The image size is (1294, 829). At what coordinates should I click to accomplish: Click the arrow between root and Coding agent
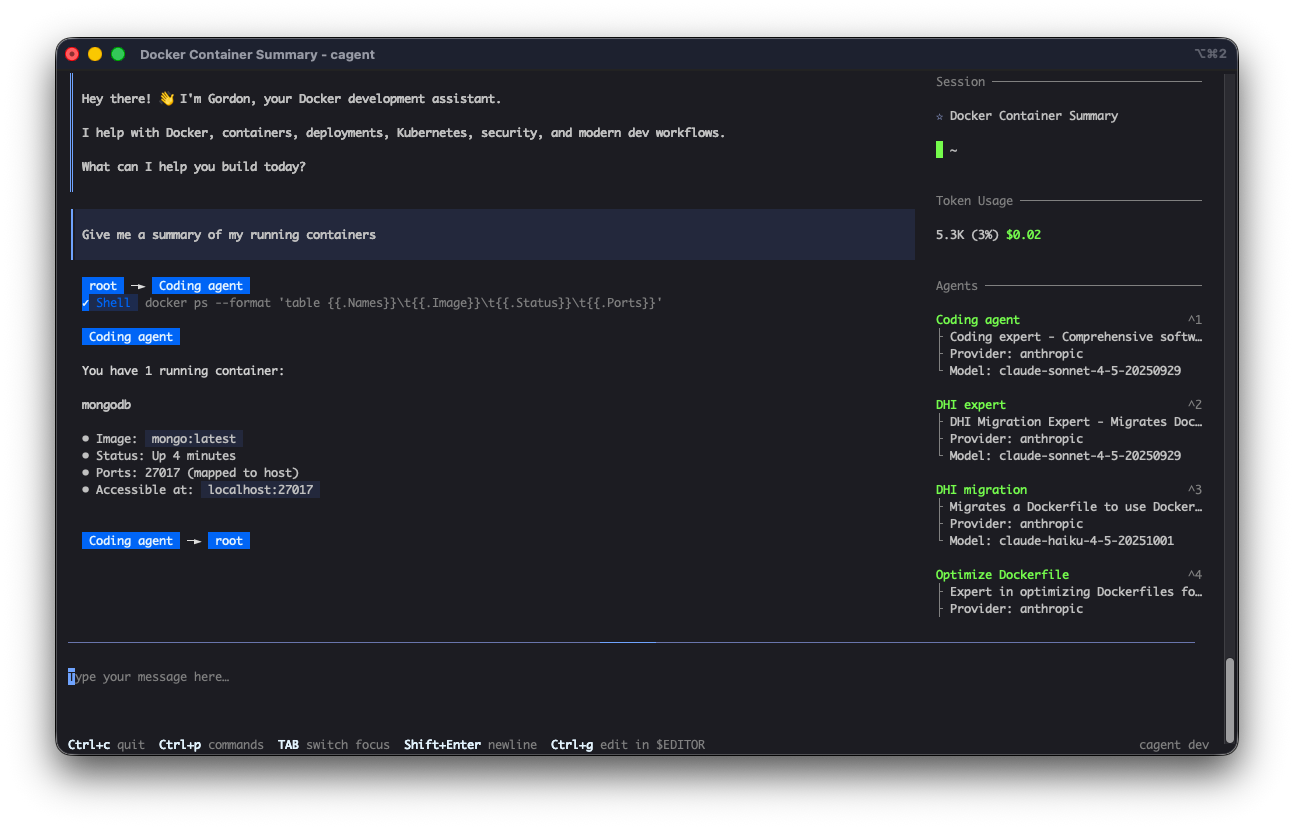pyautogui.click(x=138, y=286)
